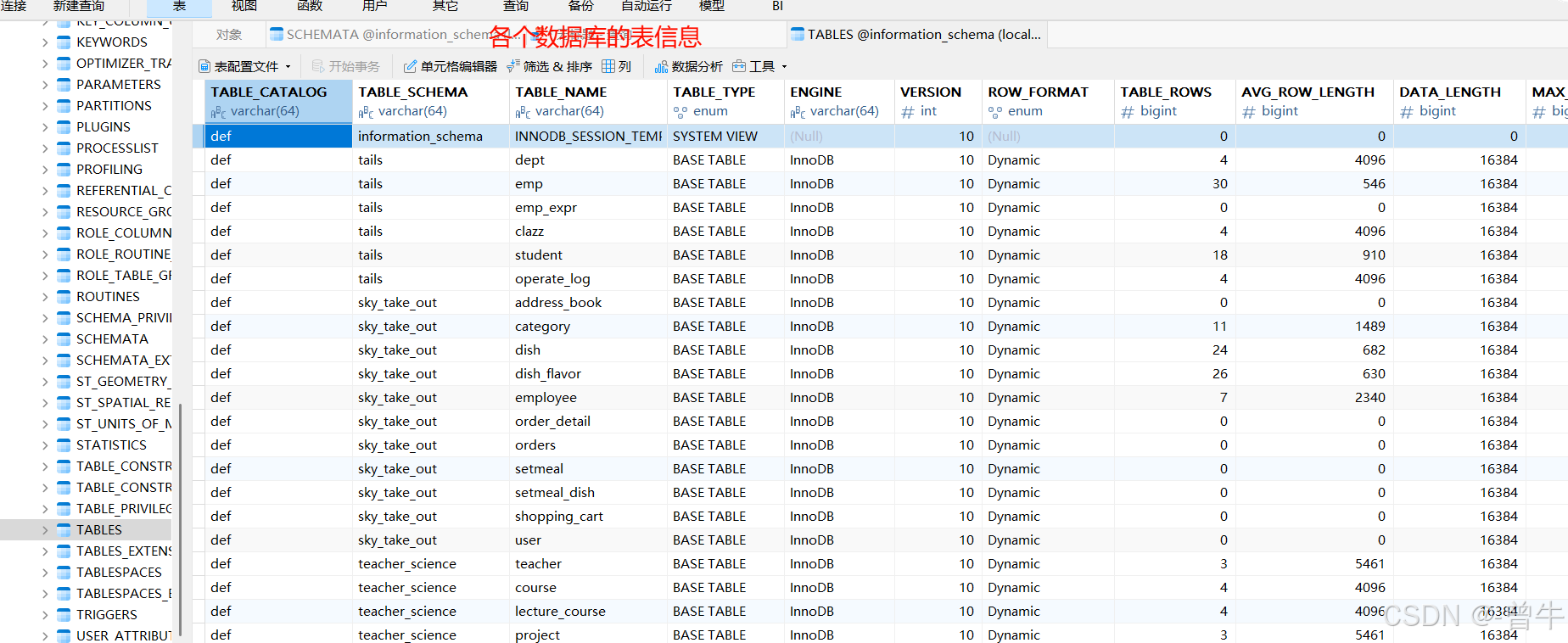Expand the PLUGINS tree node
The height and width of the screenshot is (643, 1568).
[x=45, y=127]
